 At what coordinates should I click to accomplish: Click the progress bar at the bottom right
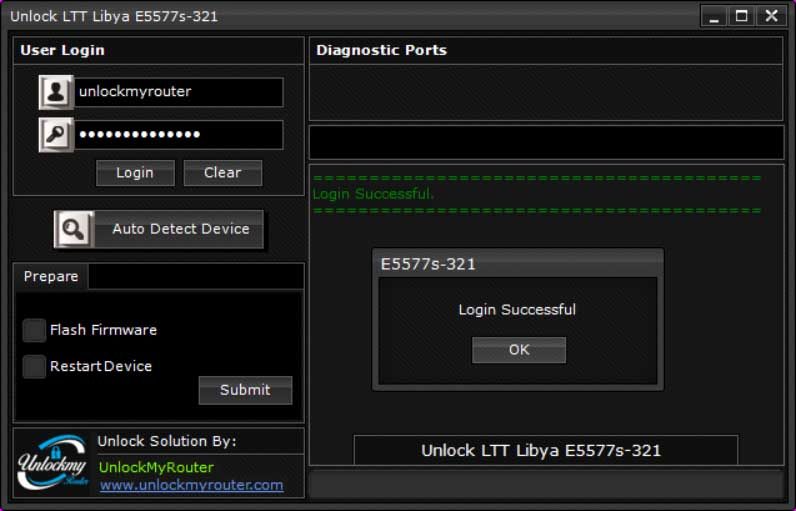545,484
